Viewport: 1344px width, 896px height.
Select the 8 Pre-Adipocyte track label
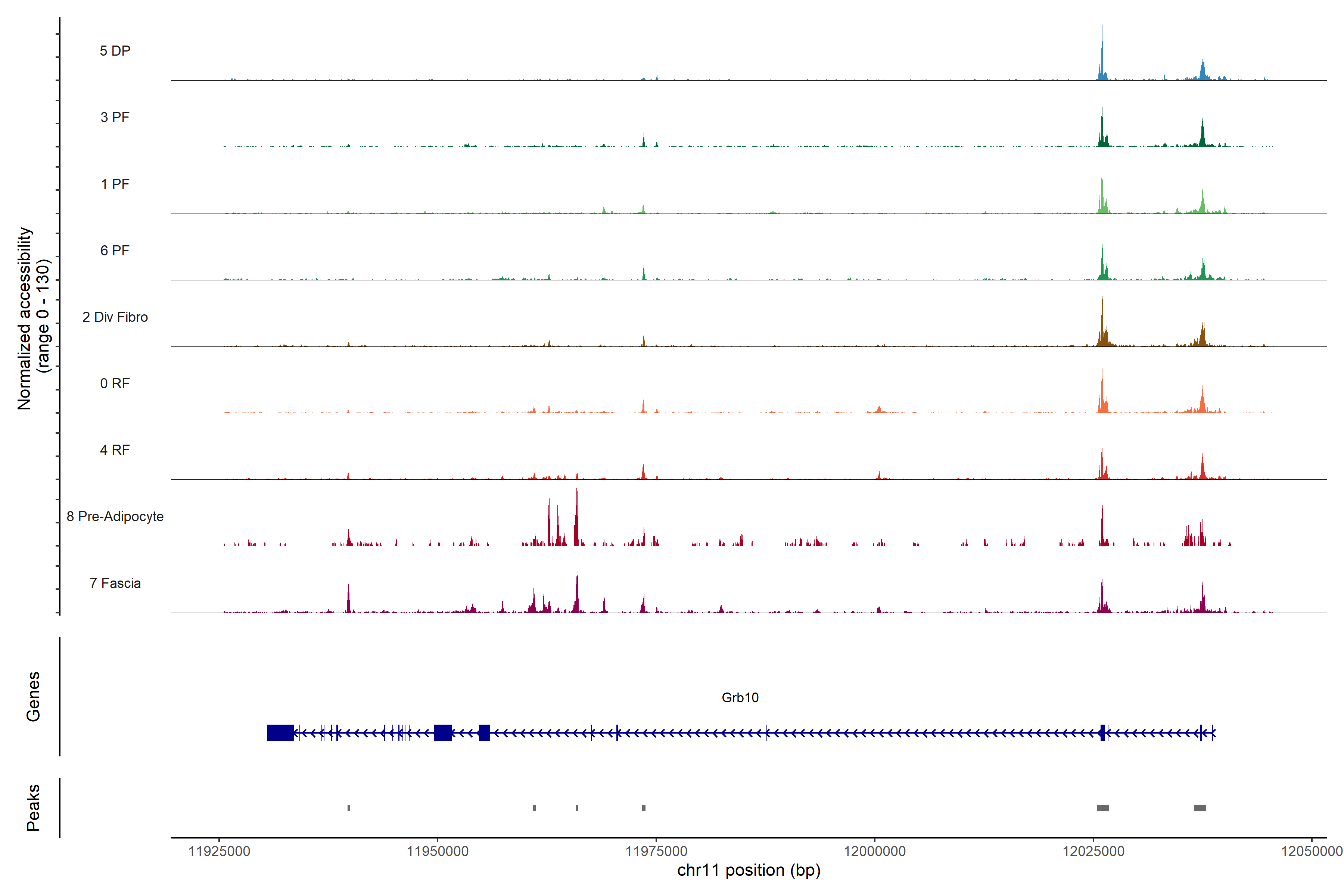pos(115,517)
